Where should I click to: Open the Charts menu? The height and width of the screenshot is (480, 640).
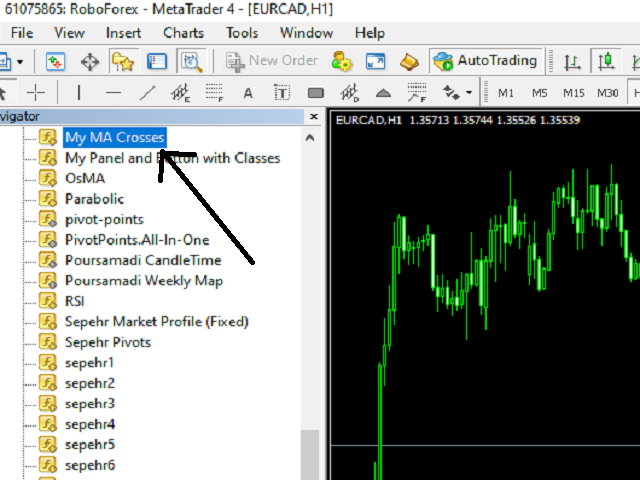point(183,33)
